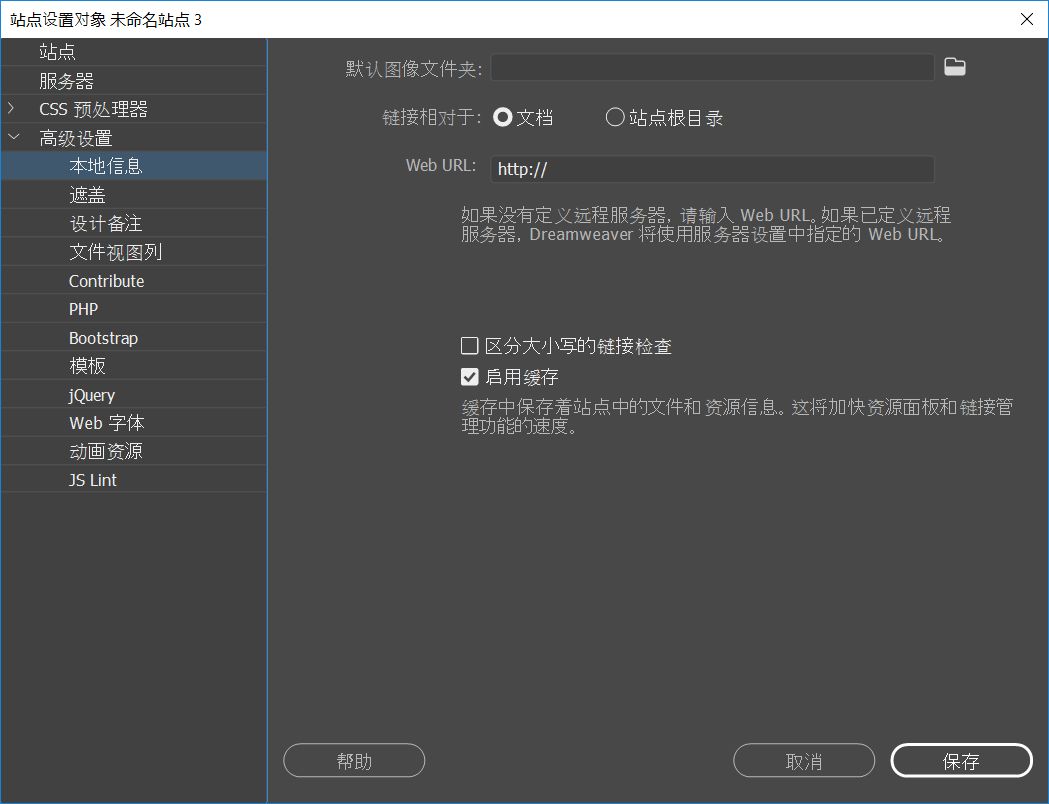
Task: Open the 遮盖 settings page
Action: tap(134, 195)
